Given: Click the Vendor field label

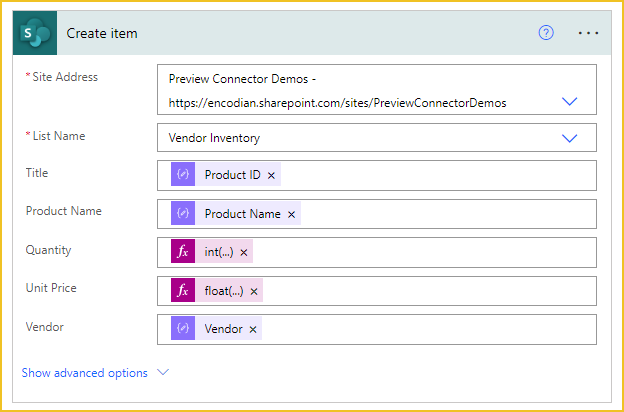Looking at the screenshot, I should pos(45,327).
